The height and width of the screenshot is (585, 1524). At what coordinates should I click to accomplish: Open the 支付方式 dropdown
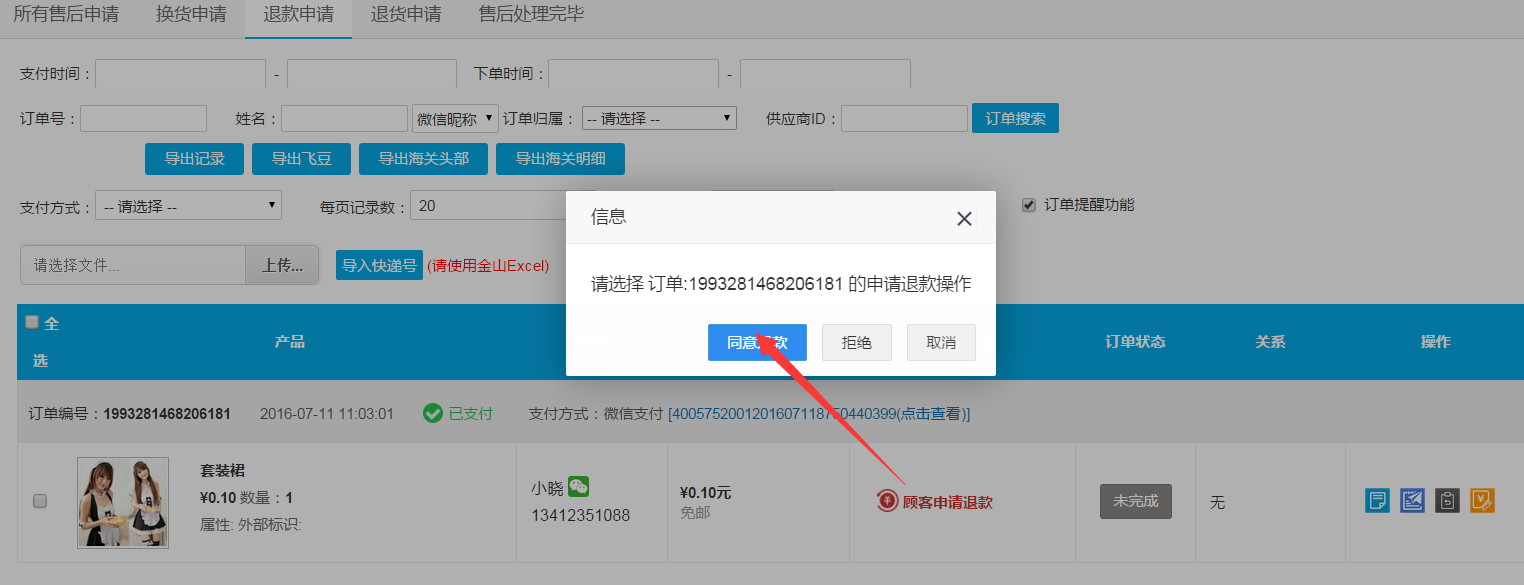pyautogui.click(x=188, y=207)
